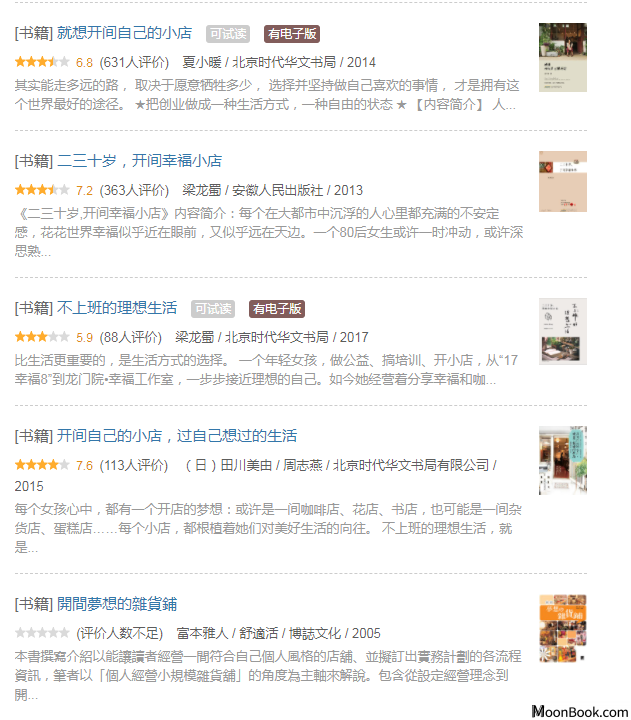Open cover thumbnail of 田川美由 book

tap(563, 461)
